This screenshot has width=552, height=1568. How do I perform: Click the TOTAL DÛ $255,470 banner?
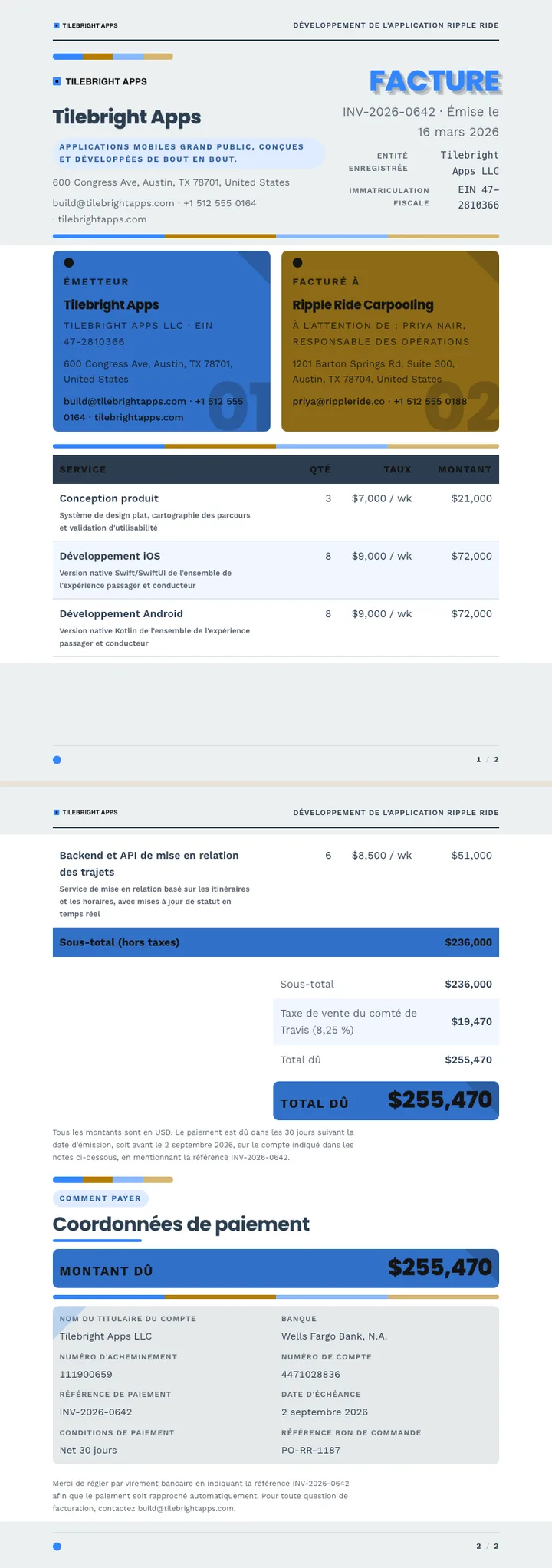pos(386,1100)
